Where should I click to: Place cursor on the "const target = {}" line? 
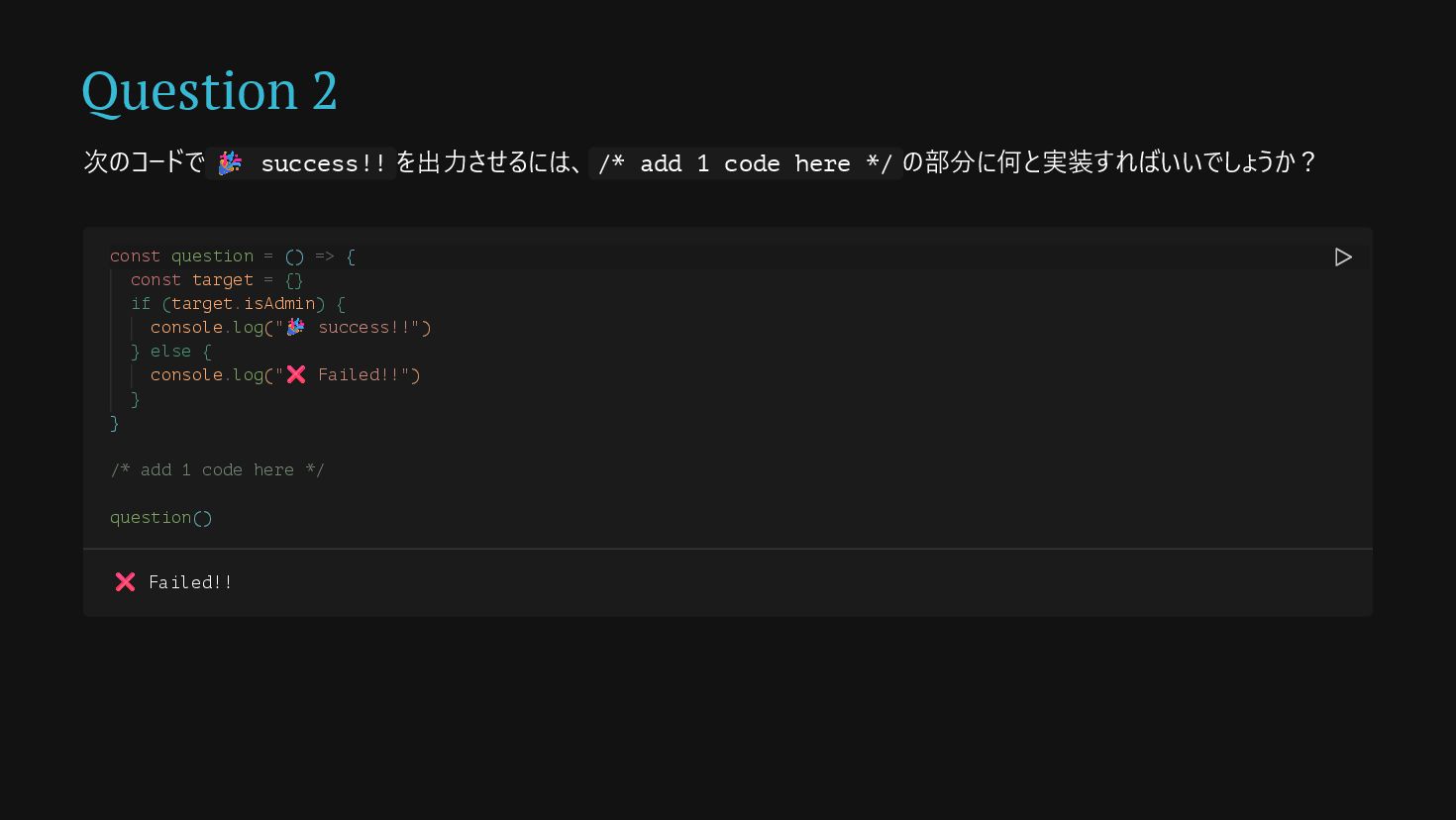(x=216, y=280)
